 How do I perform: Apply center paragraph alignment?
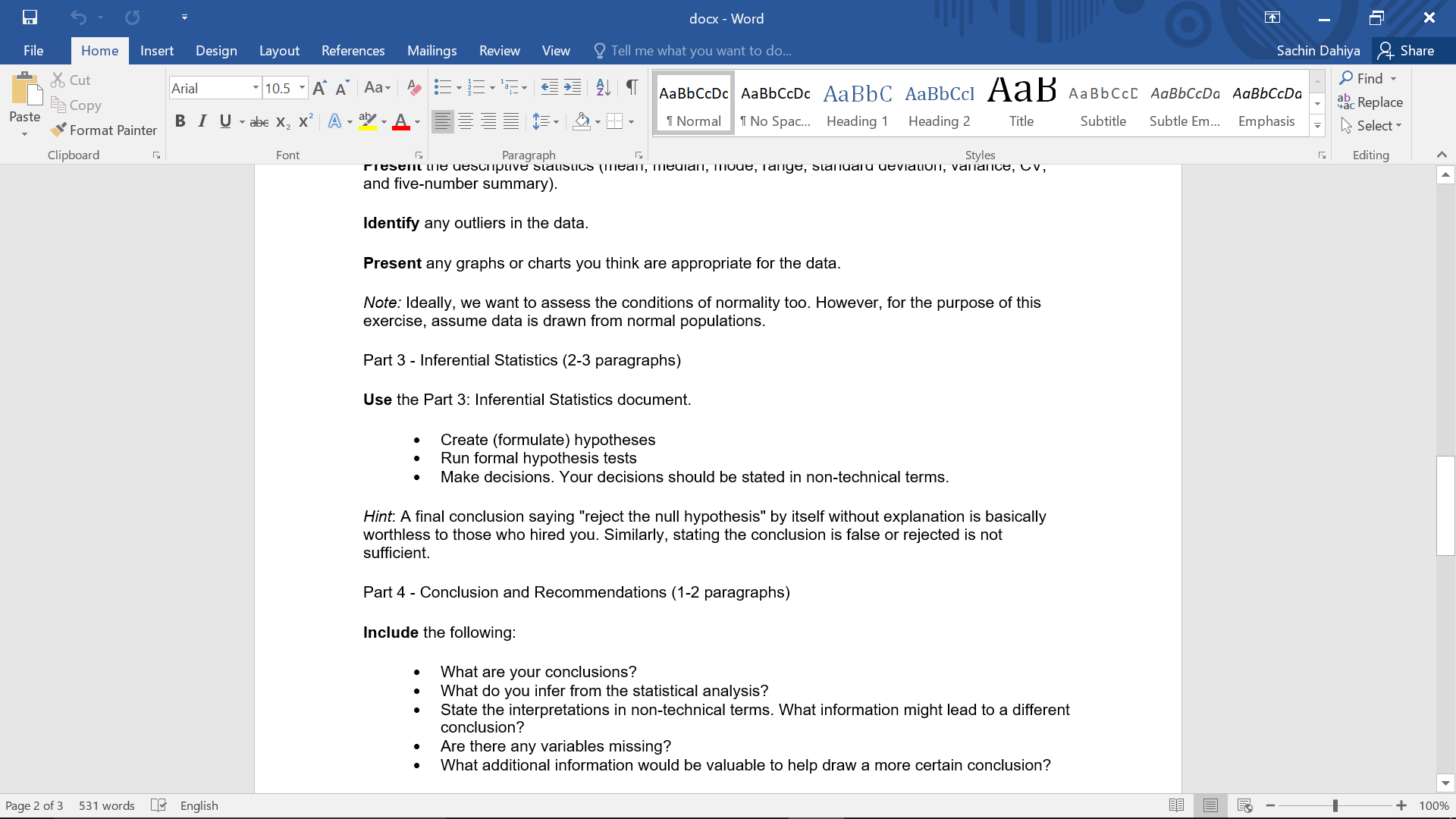point(466,121)
